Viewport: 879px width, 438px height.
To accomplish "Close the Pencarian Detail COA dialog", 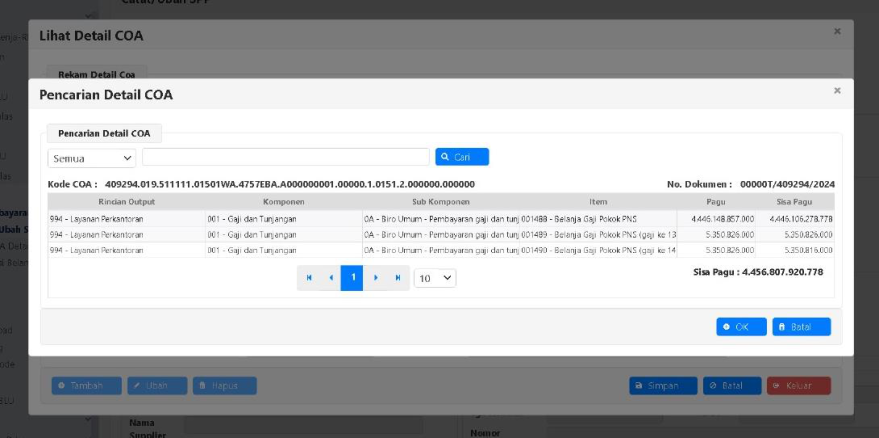I will click(x=837, y=91).
